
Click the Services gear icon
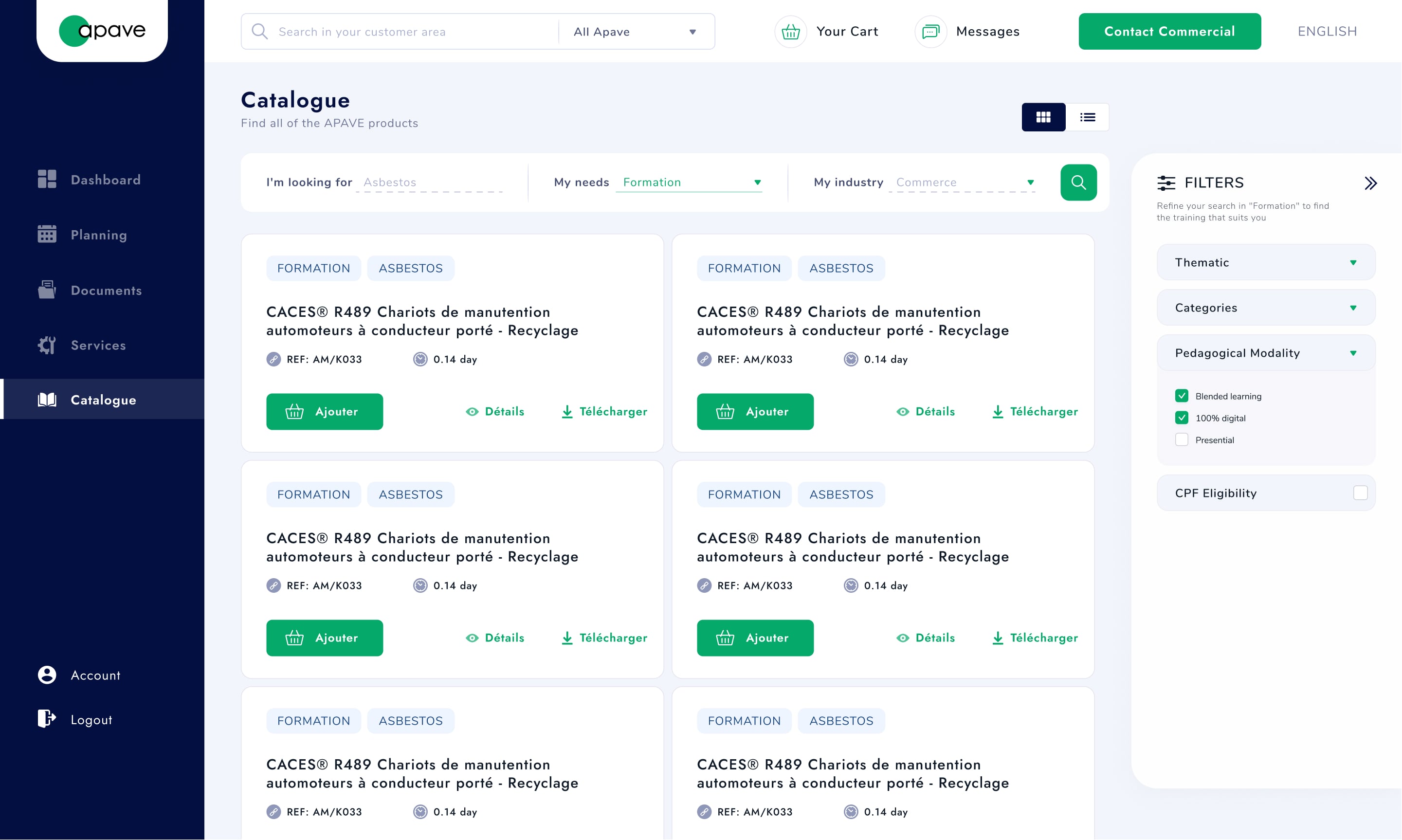point(47,345)
